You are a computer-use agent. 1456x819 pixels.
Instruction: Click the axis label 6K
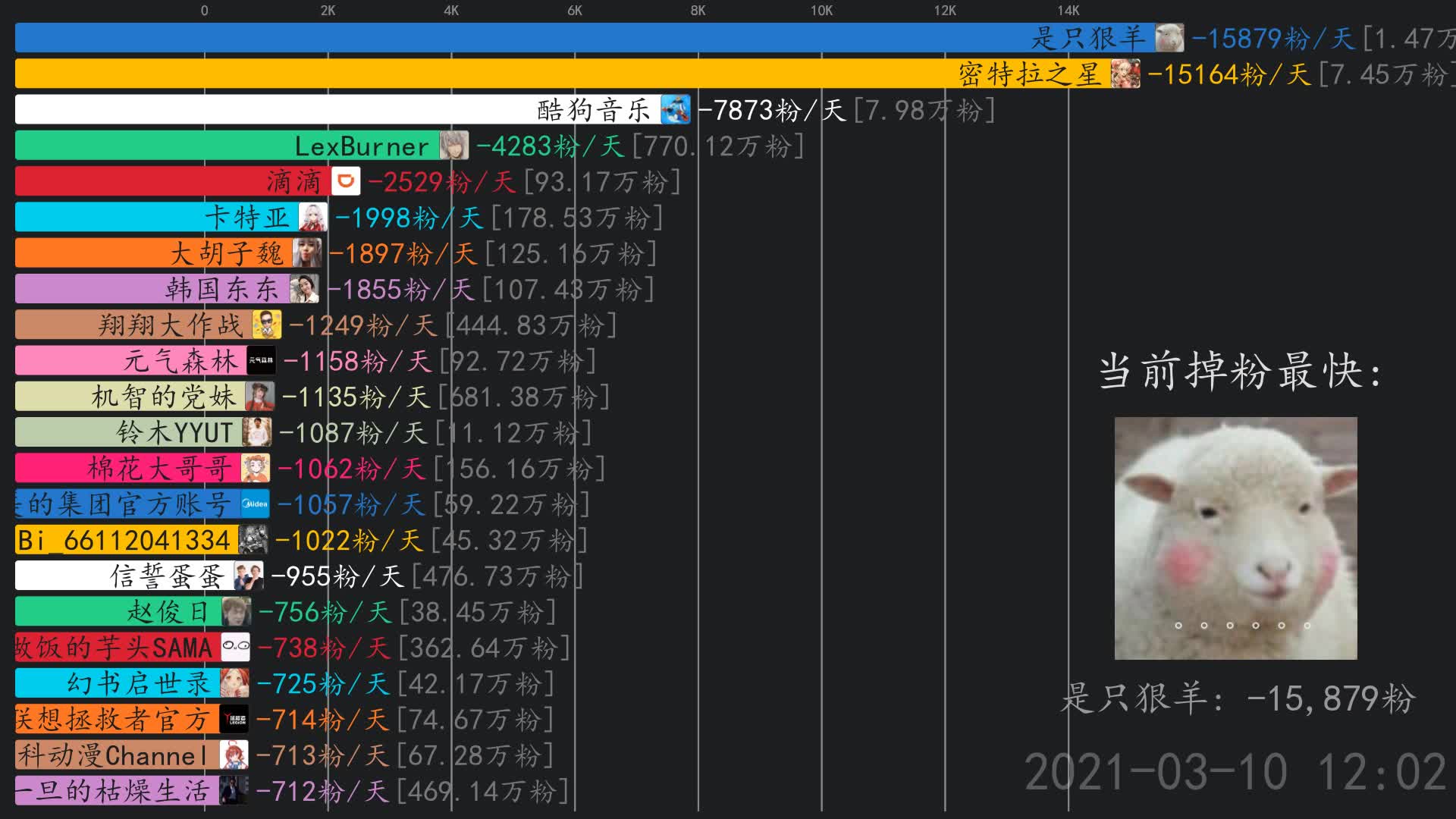click(575, 11)
